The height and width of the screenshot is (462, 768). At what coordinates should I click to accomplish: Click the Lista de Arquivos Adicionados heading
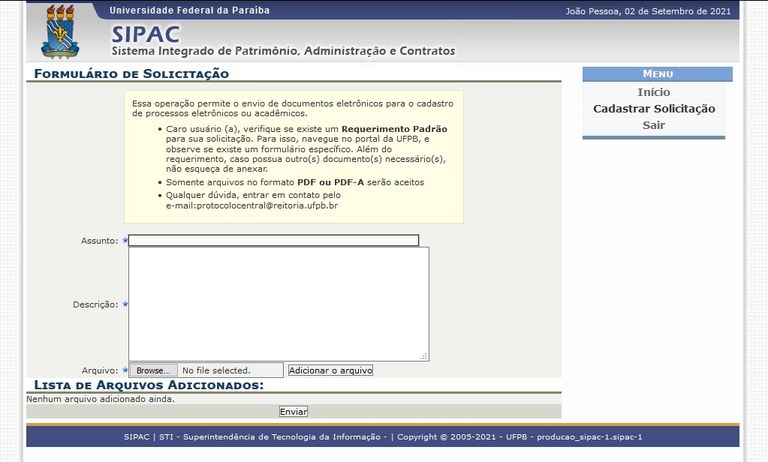[x=149, y=385]
